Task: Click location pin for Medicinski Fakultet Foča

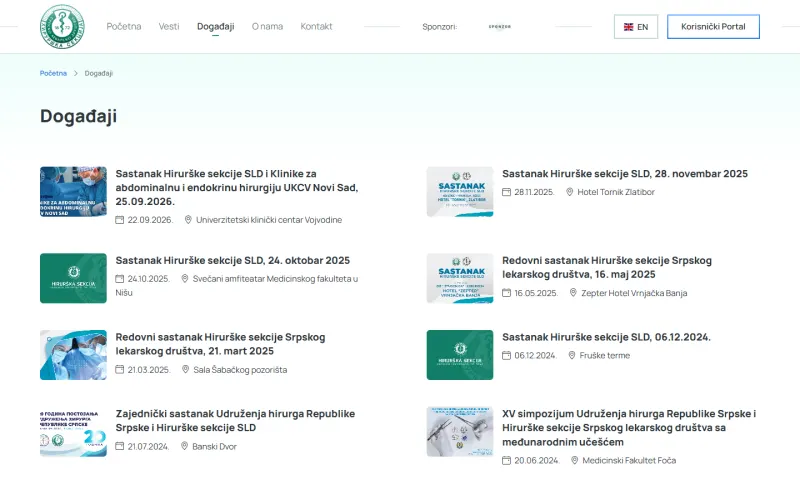Action: (x=574, y=461)
